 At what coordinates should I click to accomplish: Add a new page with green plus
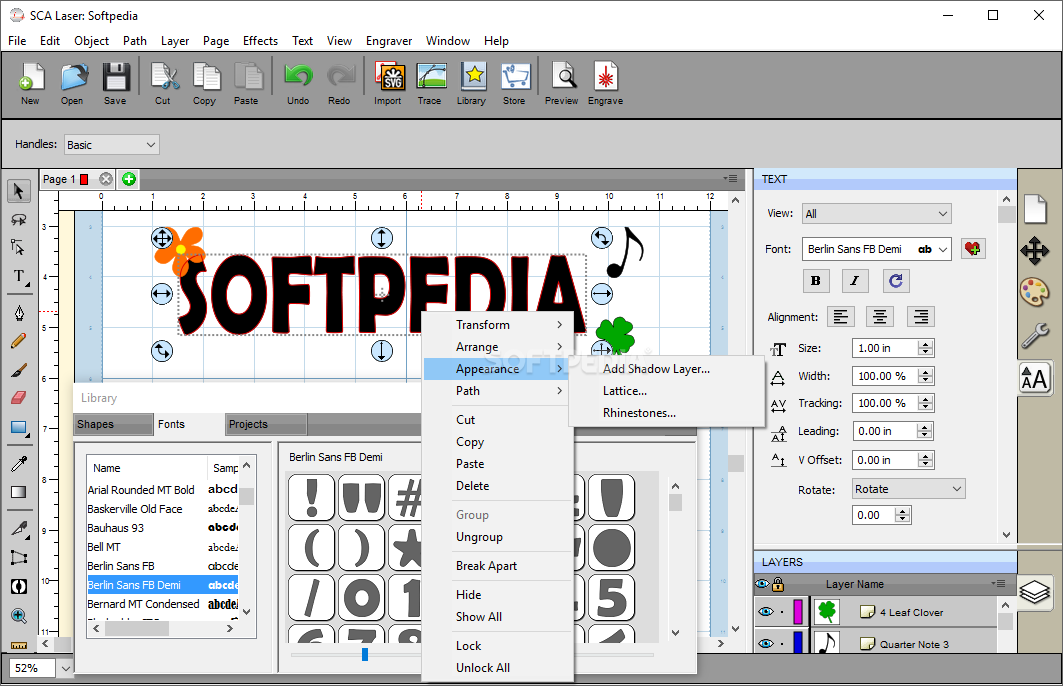(129, 179)
